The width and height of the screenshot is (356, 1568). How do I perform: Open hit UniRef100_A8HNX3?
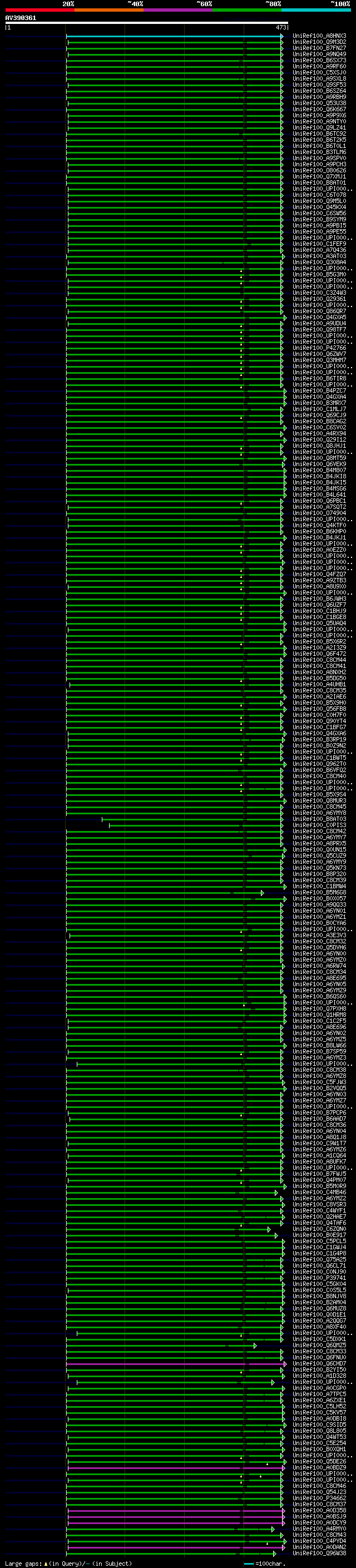[319, 36]
